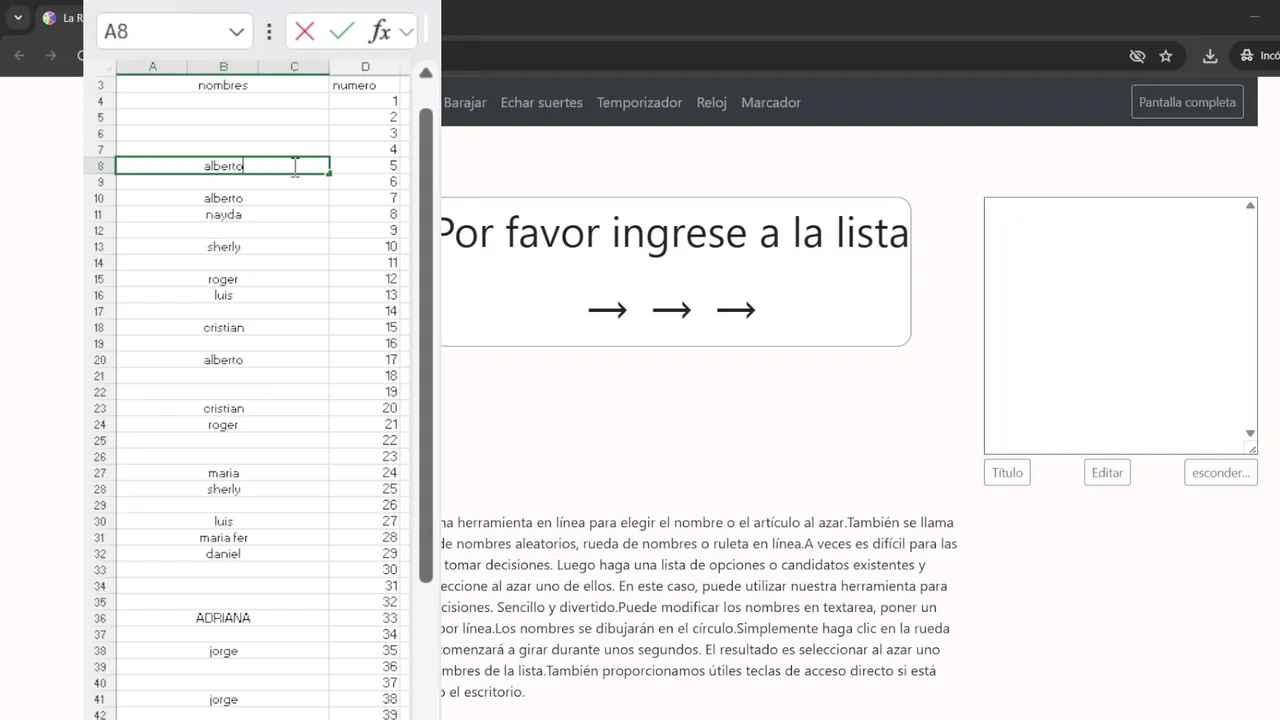Click the Editar button below the list
This screenshot has height=720, width=1280.
pos(1107,472)
